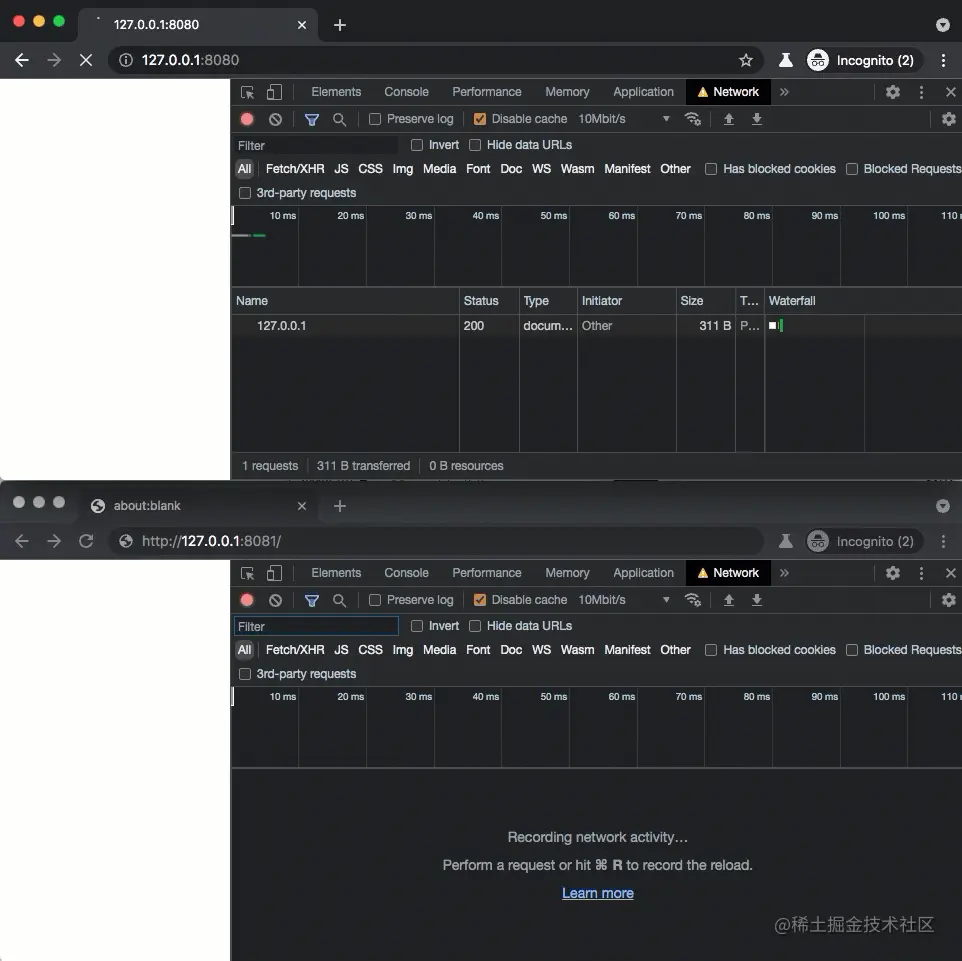Viewport: 962px width, 961px height.
Task: Select the 127.0.0.1 request row
Action: coord(282,326)
